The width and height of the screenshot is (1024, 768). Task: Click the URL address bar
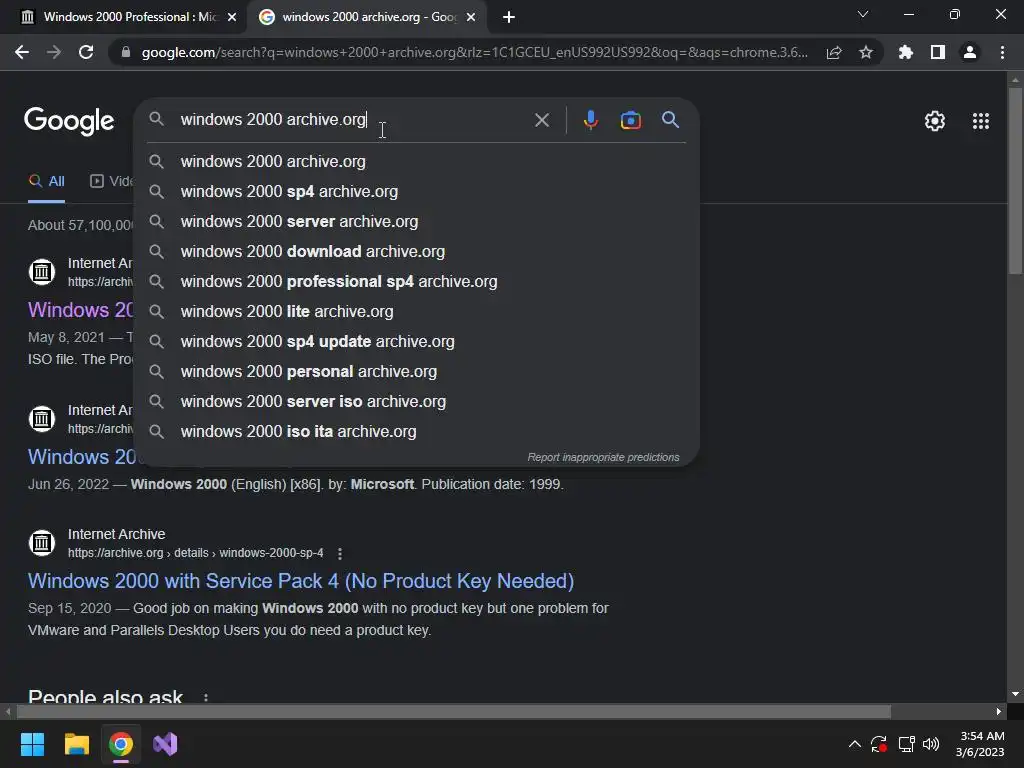click(474, 52)
